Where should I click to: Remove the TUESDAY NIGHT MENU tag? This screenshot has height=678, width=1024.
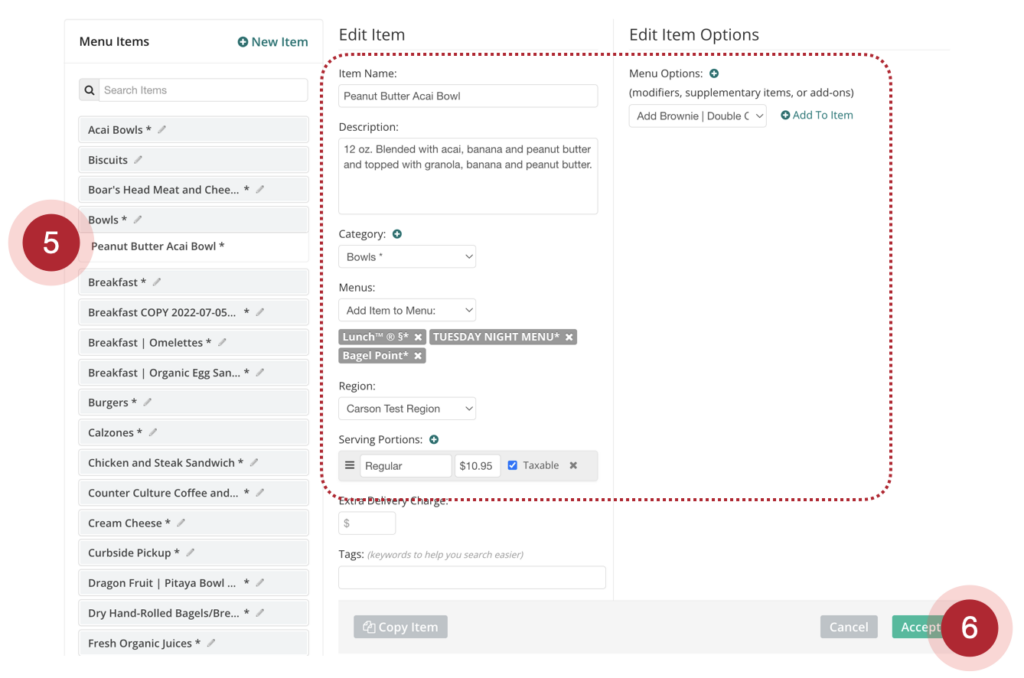[569, 337]
